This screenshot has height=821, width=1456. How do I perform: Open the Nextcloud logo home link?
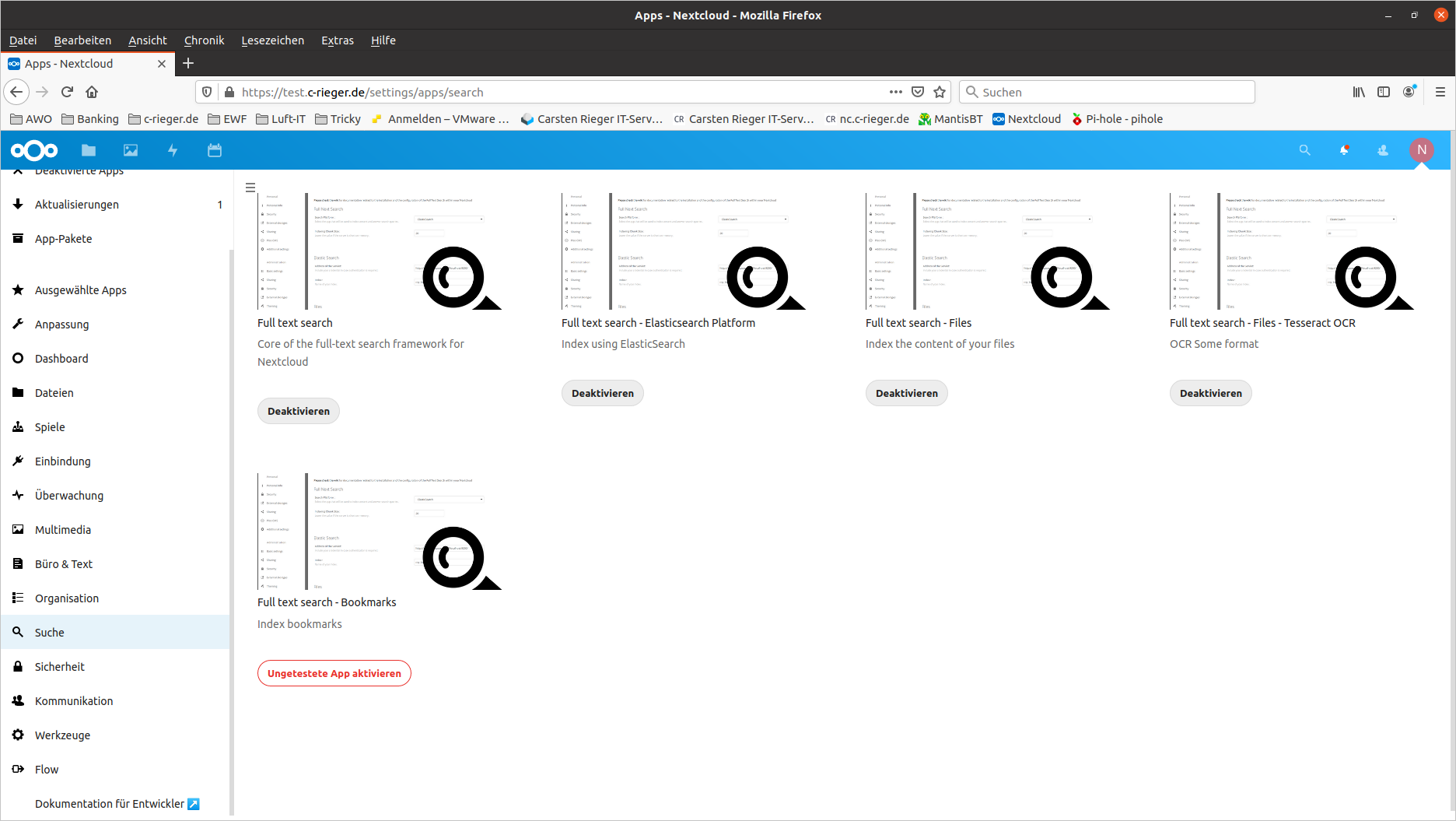click(x=34, y=150)
